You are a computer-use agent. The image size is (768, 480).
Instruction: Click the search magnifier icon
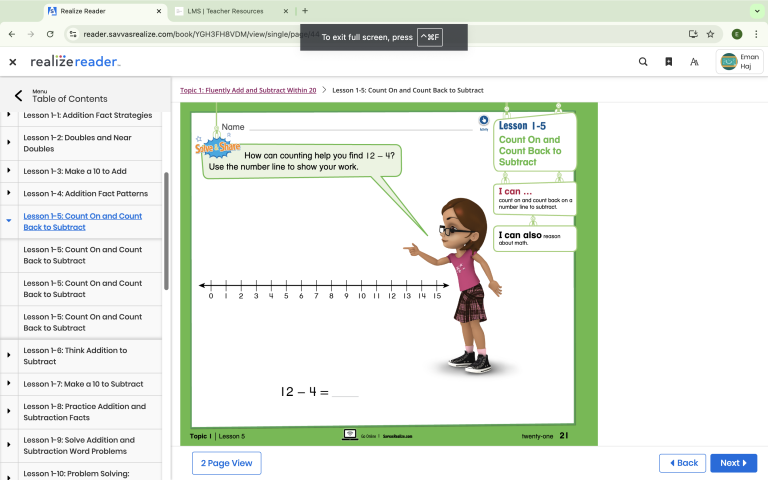pyautogui.click(x=643, y=62)
